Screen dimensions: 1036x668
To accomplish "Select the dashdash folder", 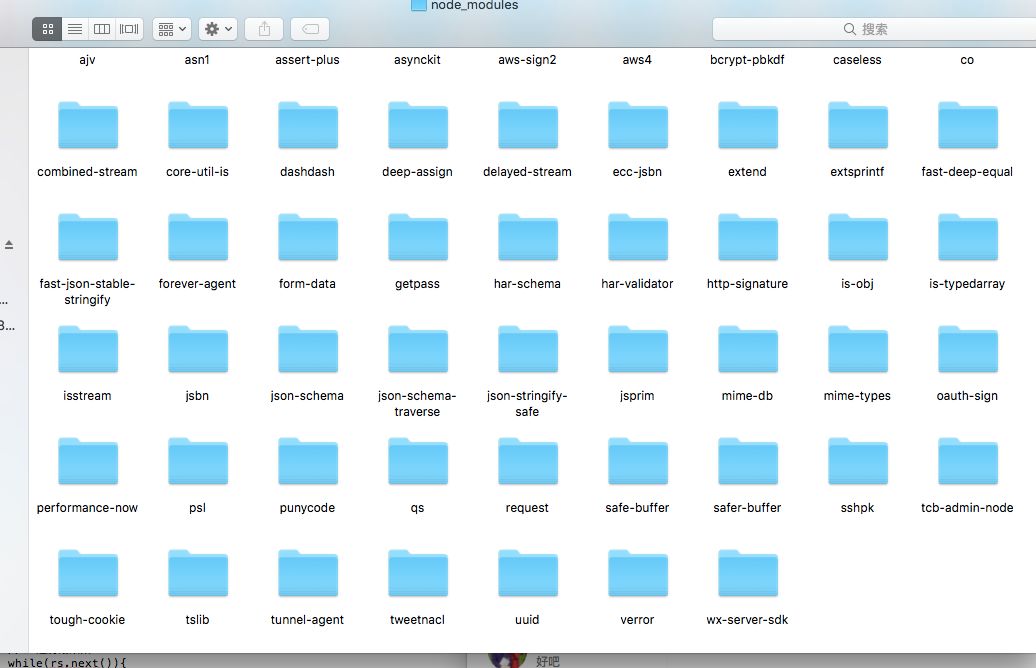I will (x=308, y=125).
